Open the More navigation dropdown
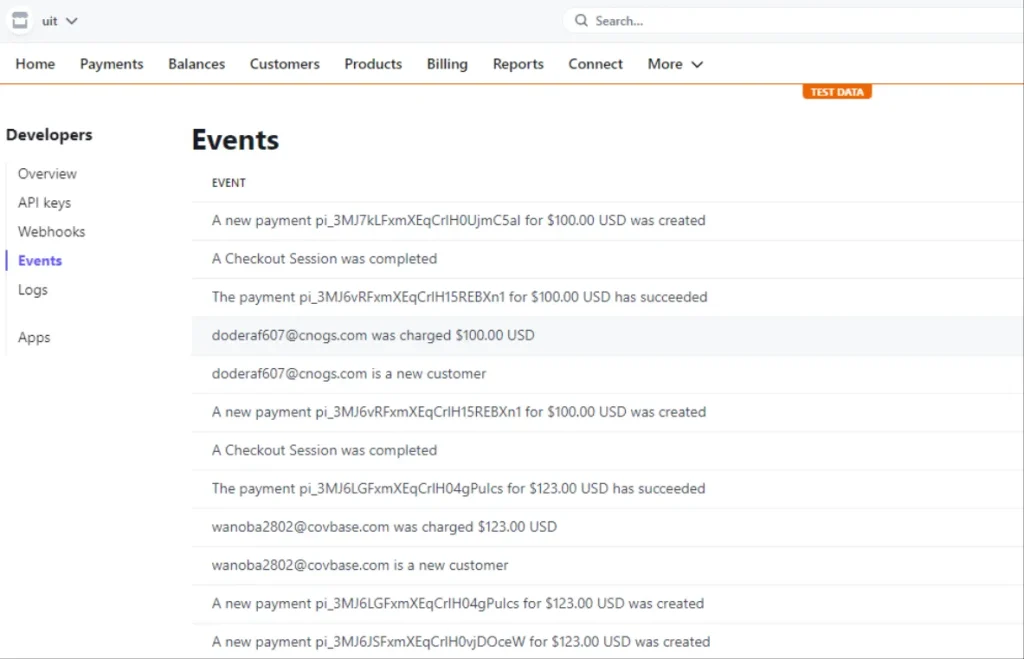Screen dimensions: 1024x659 [675, 64]
